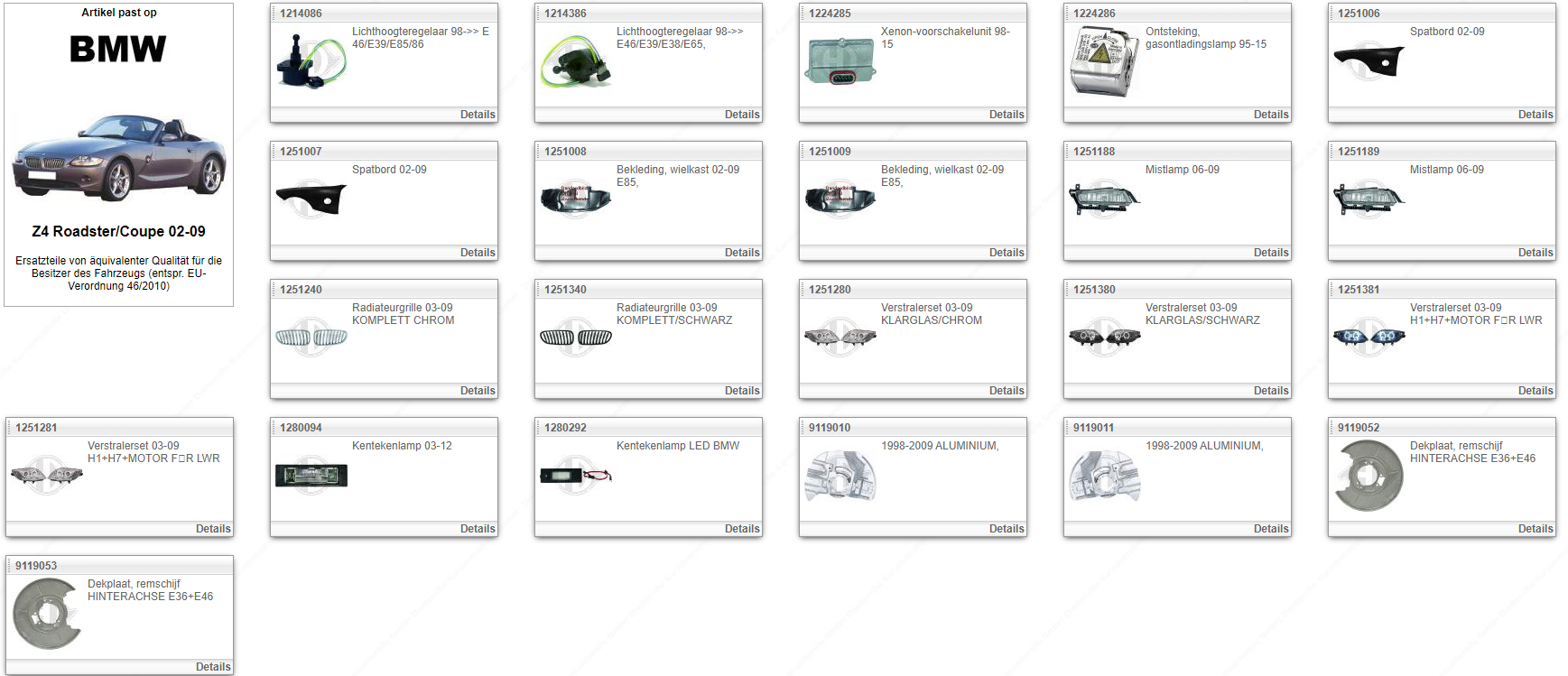Image resolution: width=1568 pixels, height=676 pixels.
Task: Open Details for Verstralerset KLARGLAS/SCHWARZ 1251380
Action: pyautogui.click(x=1270, y=391)
